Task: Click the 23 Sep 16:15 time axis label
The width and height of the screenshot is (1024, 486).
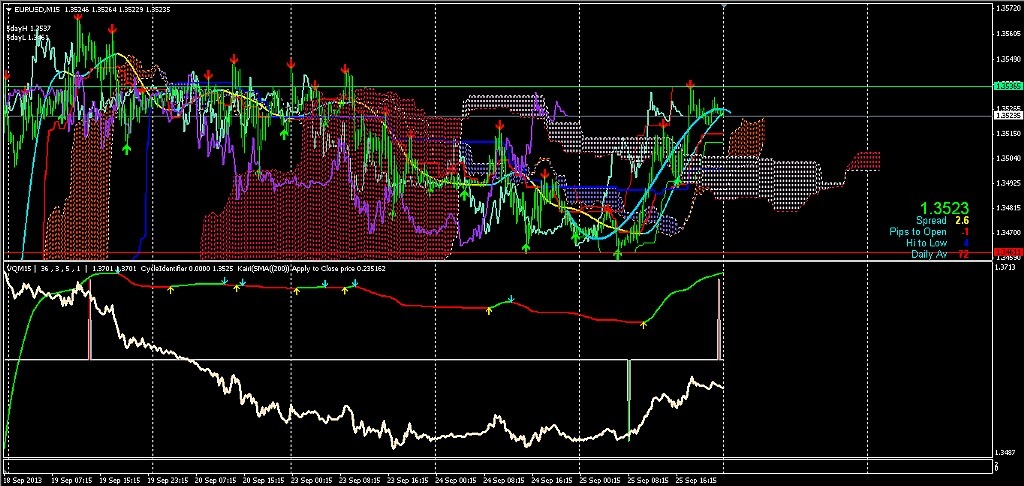Action: (x=410, y=479)
